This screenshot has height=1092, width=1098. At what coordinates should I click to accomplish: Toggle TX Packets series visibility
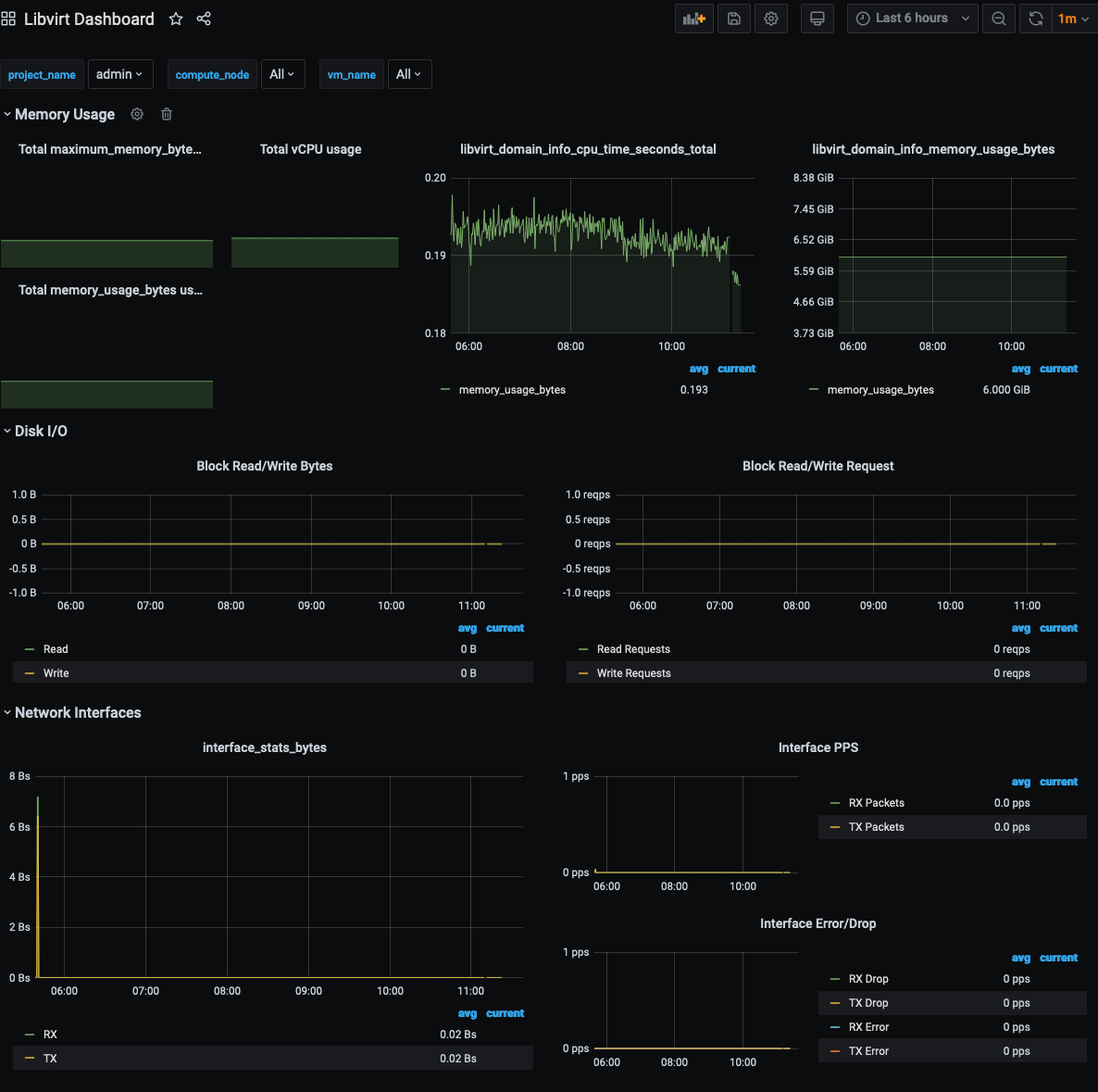click(x=876, y=827)
